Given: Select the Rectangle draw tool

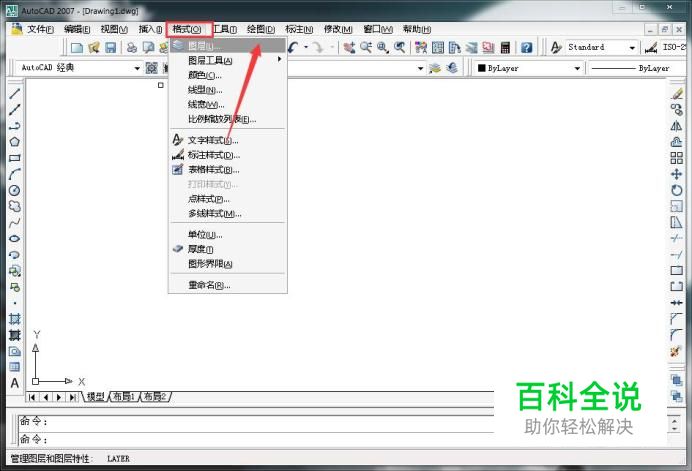Looking at the screenshot, I should tap(15, 158).
